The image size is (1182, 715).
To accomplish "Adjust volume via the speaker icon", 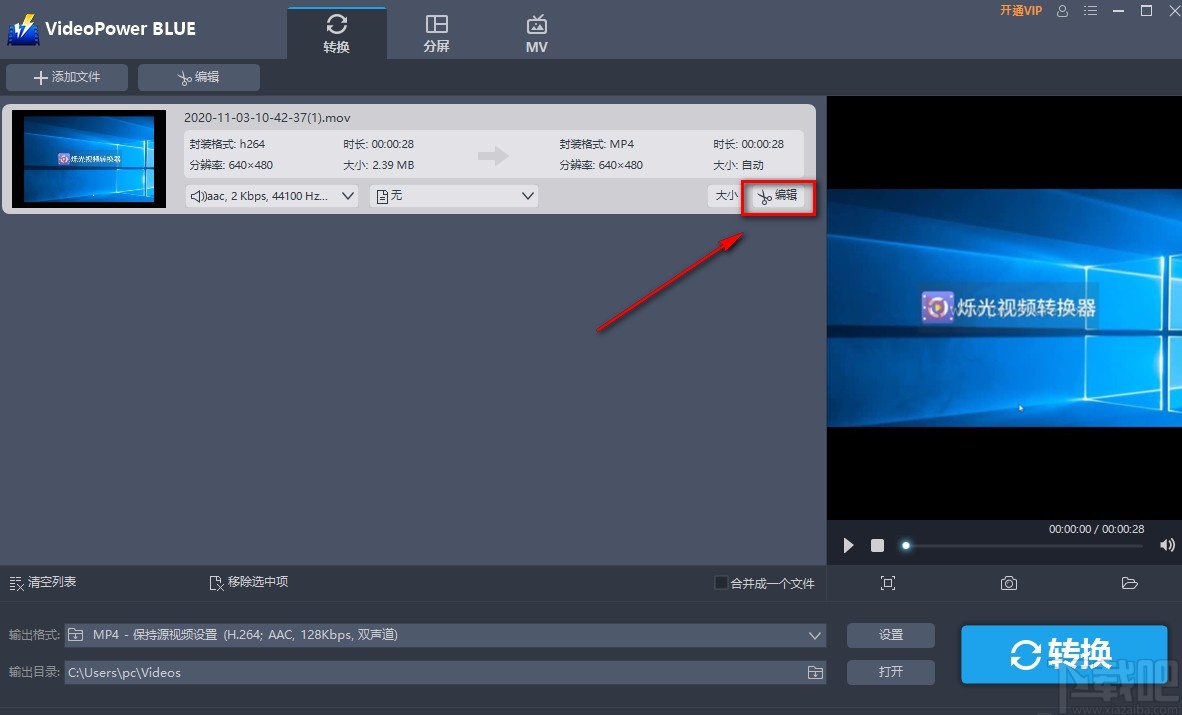I will (x=1167, y=545).
